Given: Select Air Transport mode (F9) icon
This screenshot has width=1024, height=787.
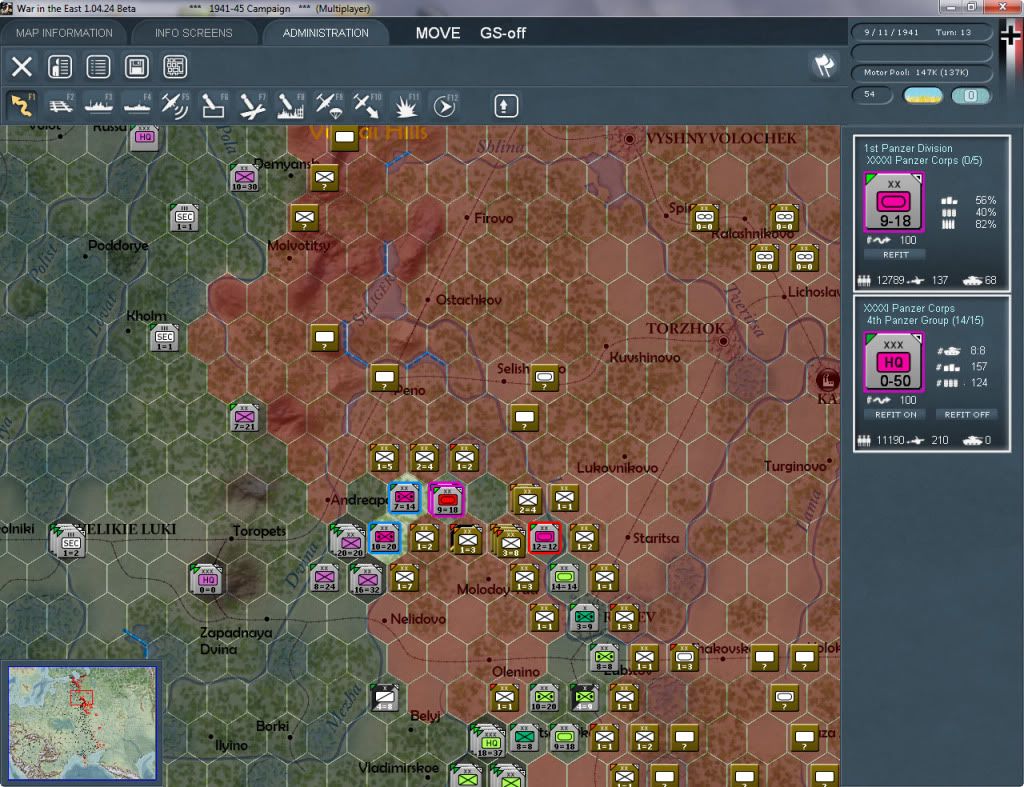Looking at the screenshot, I should point(328,105).
